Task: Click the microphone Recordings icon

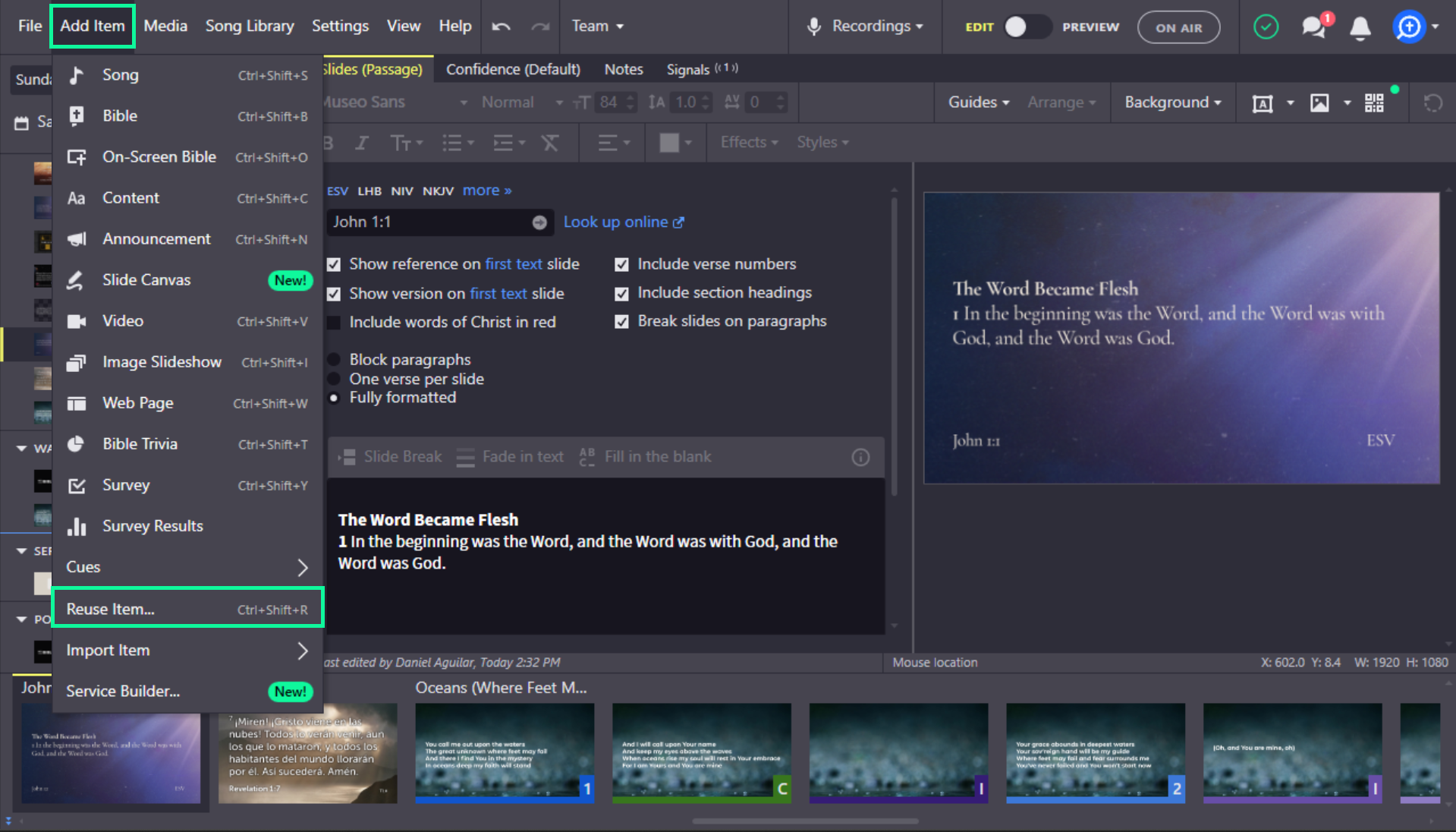Action: (x=813, y=27)
